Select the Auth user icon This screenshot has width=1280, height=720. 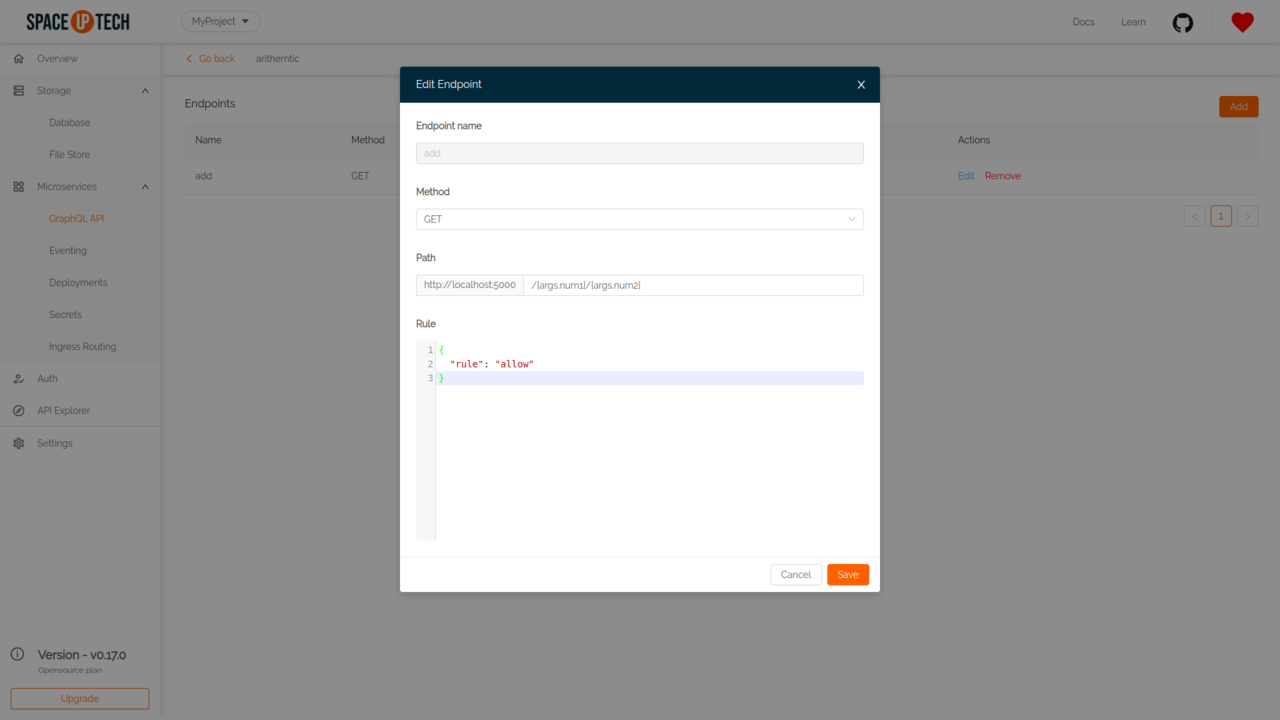18,378
